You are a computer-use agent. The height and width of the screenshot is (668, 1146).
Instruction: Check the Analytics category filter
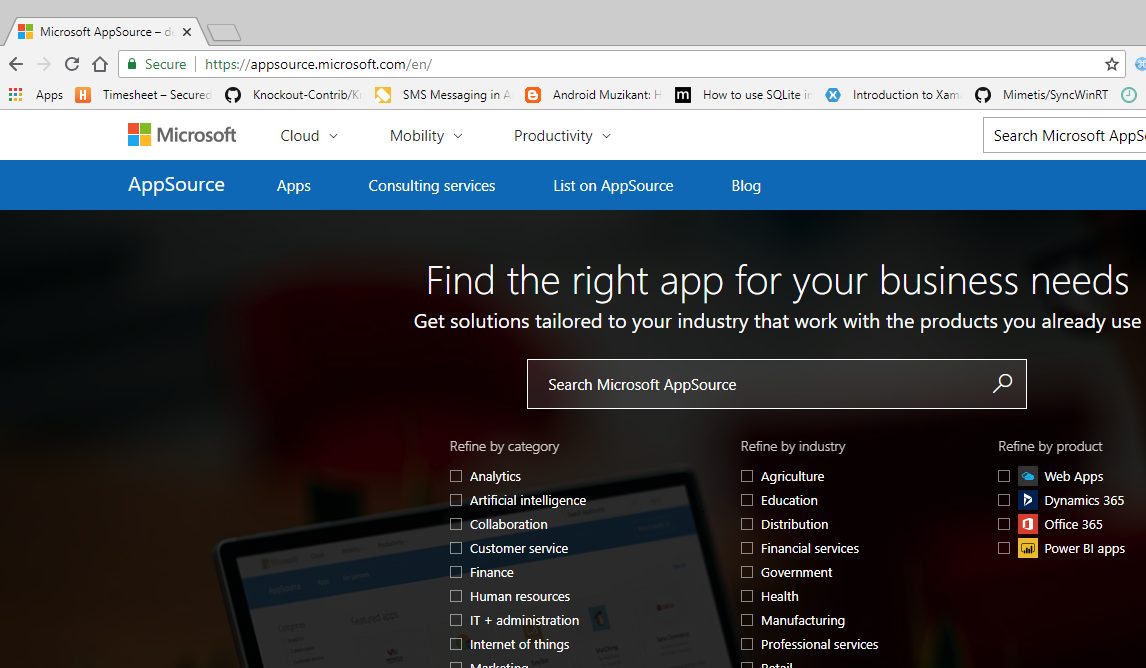tap(455, 476)
